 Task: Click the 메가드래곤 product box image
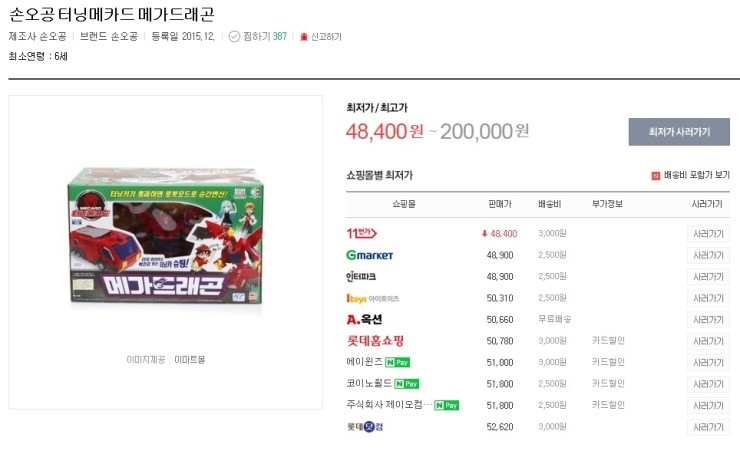(165, 235)
